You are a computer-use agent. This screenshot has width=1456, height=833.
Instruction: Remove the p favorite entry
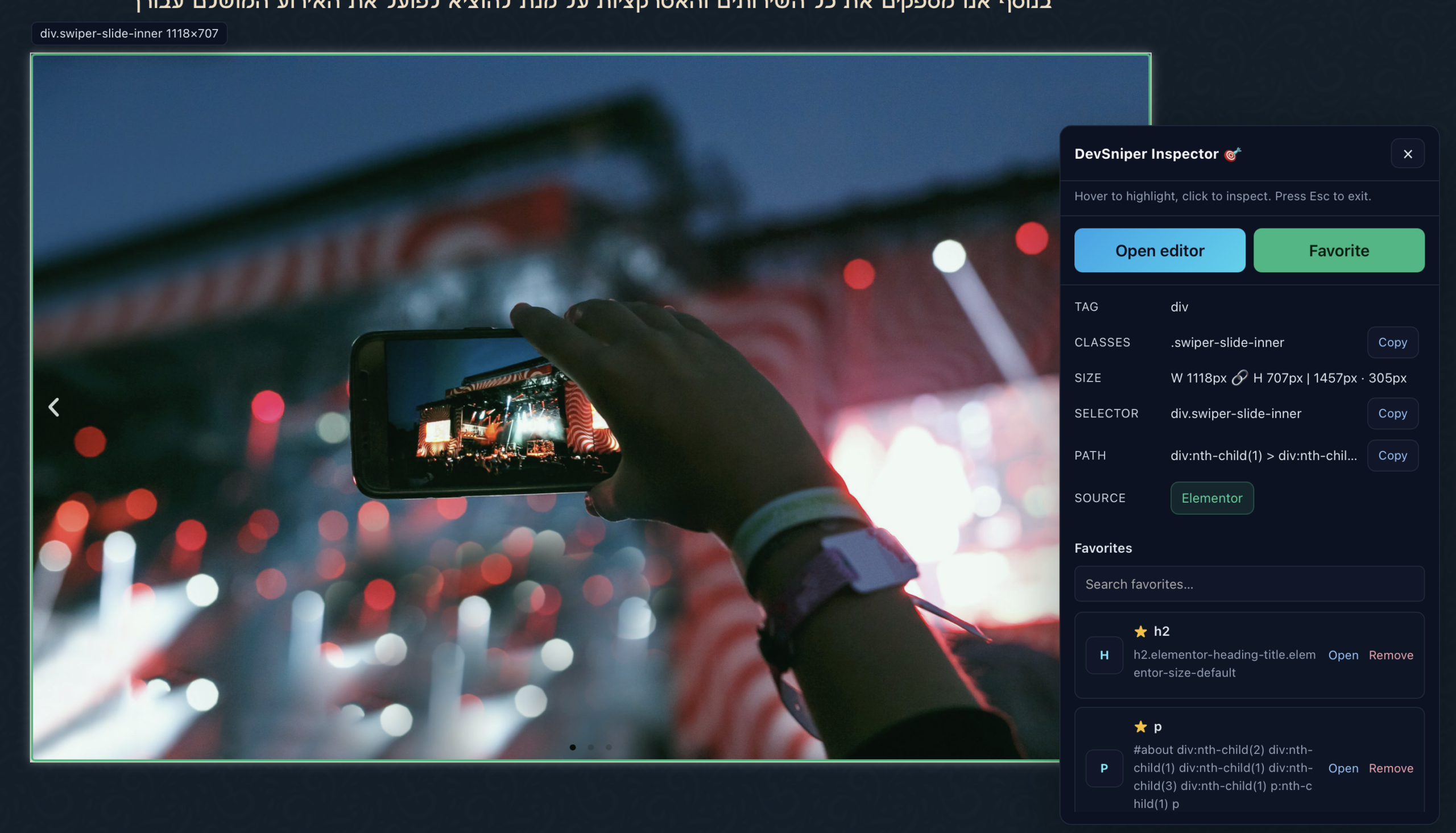pos(1390,768)
